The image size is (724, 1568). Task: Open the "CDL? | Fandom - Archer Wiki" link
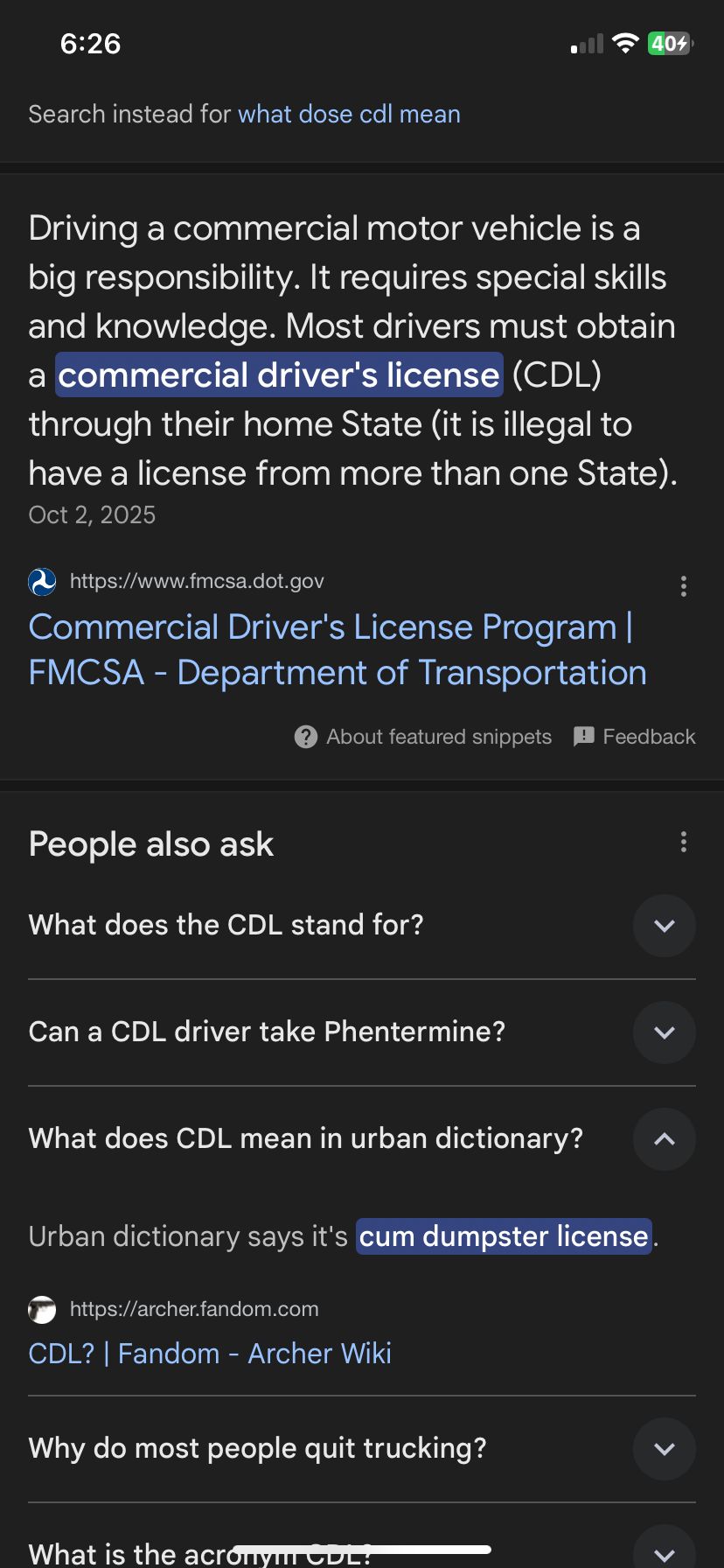(210, 1354)
